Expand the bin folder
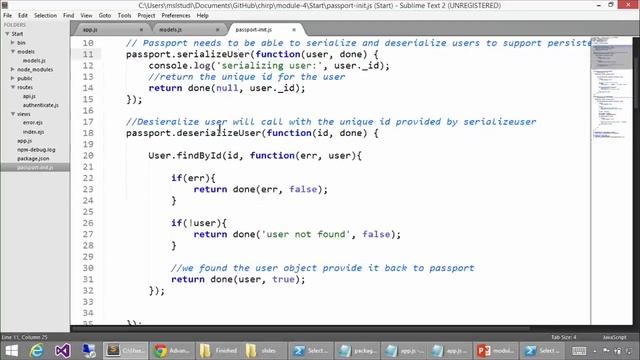This screenshot has width=640, height=360. (13, 42)
